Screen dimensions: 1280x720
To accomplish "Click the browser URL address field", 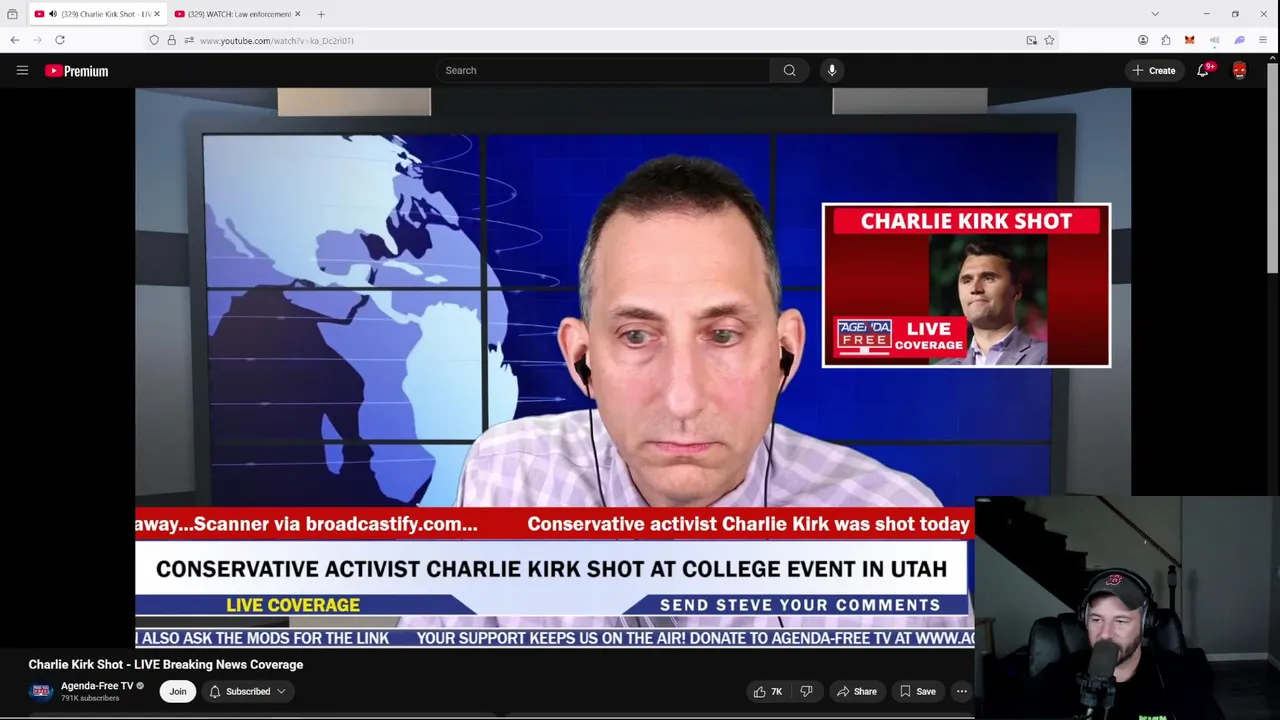I will (x=600, y=40).
